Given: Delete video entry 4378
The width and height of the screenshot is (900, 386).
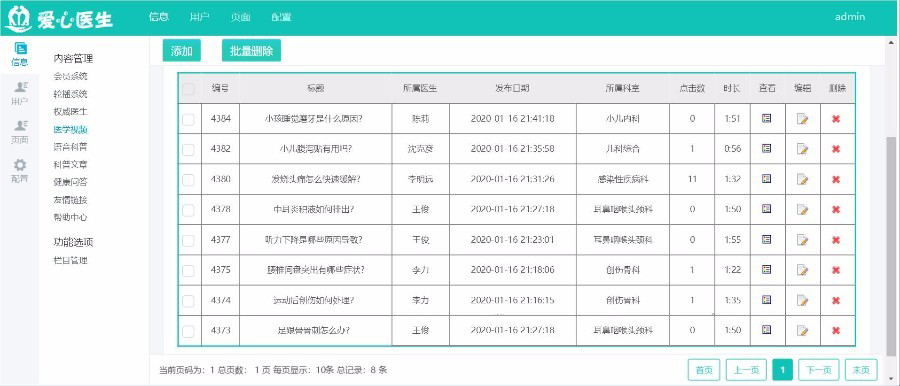Looking at the screenshot, I should point(836,209).
